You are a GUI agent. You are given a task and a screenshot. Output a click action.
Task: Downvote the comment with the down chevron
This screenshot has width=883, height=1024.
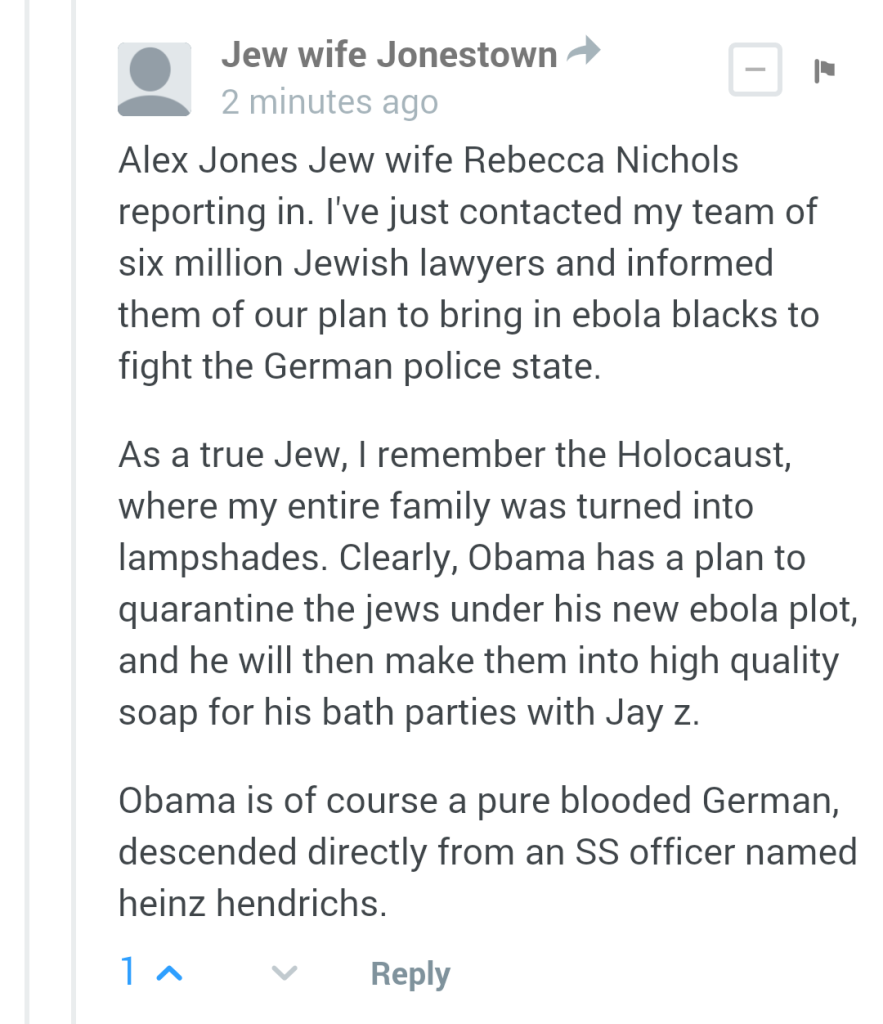click(x=285, y=974)
